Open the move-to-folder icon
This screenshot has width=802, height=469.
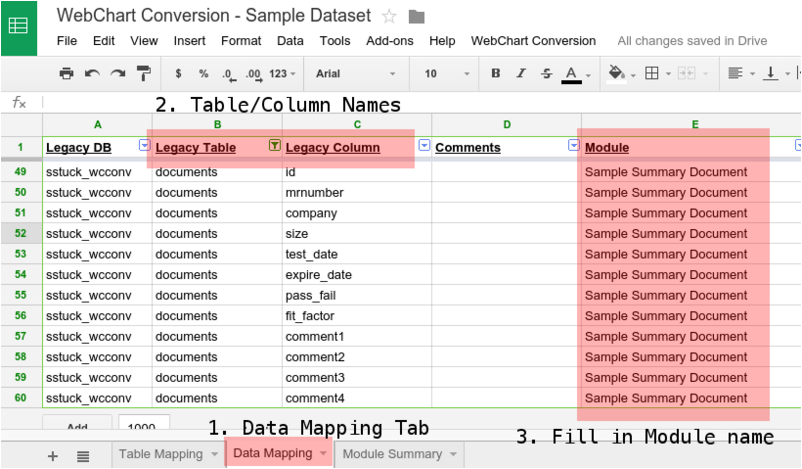416,16
